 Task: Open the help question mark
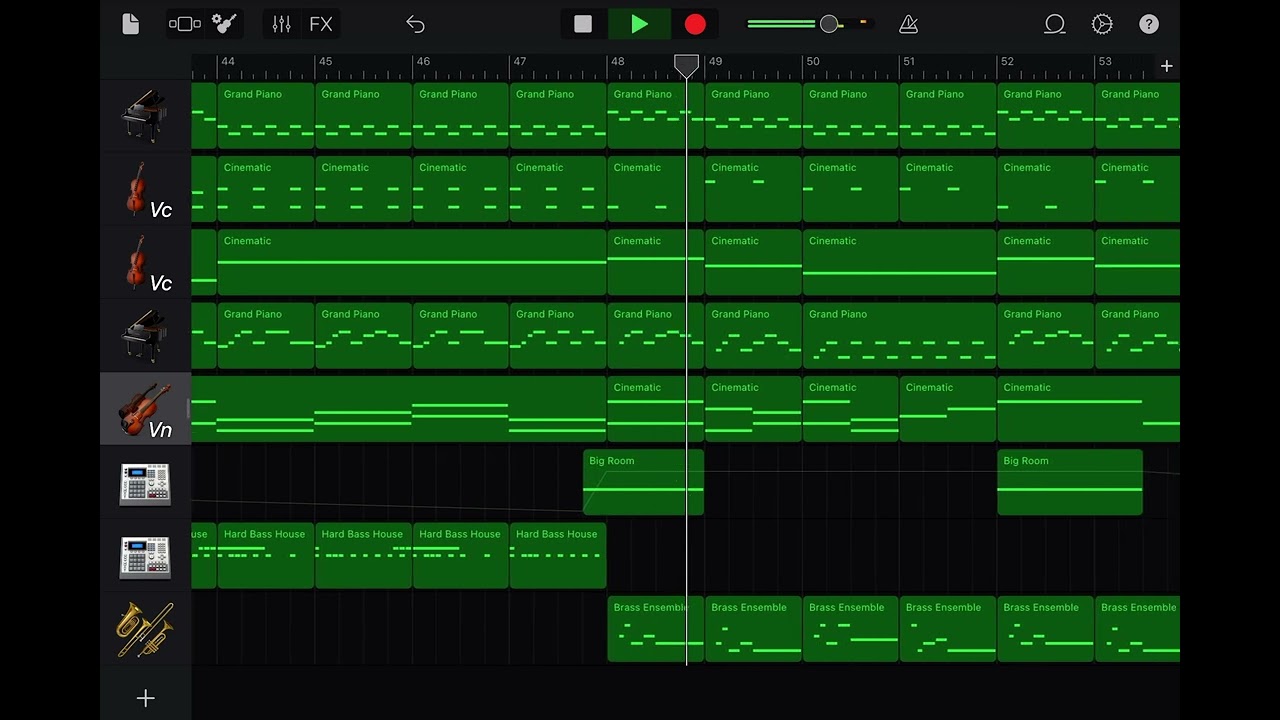1149,24
